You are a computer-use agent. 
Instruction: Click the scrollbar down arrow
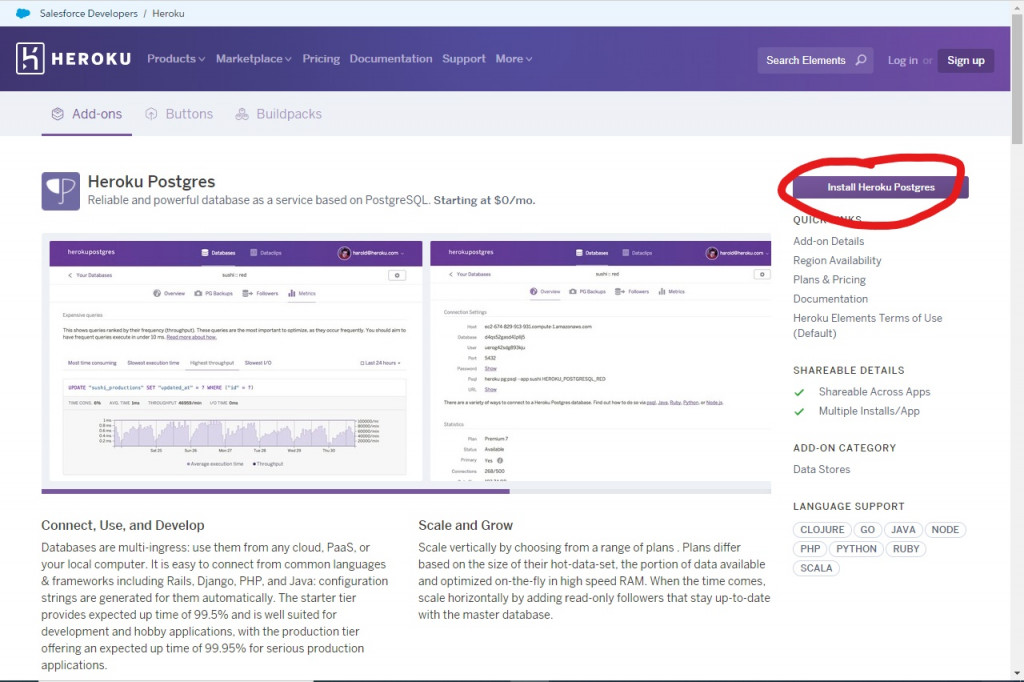click(1017, 674)
